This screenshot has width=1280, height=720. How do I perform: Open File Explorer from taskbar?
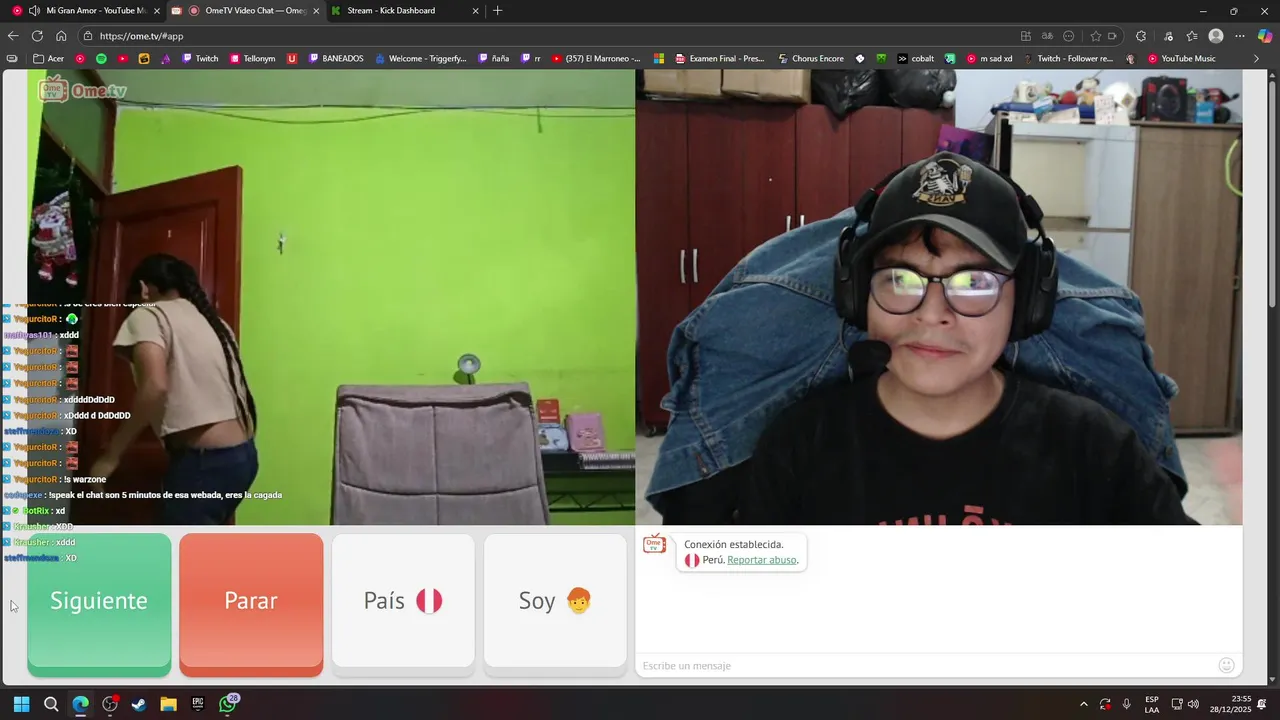coord(168,704)
